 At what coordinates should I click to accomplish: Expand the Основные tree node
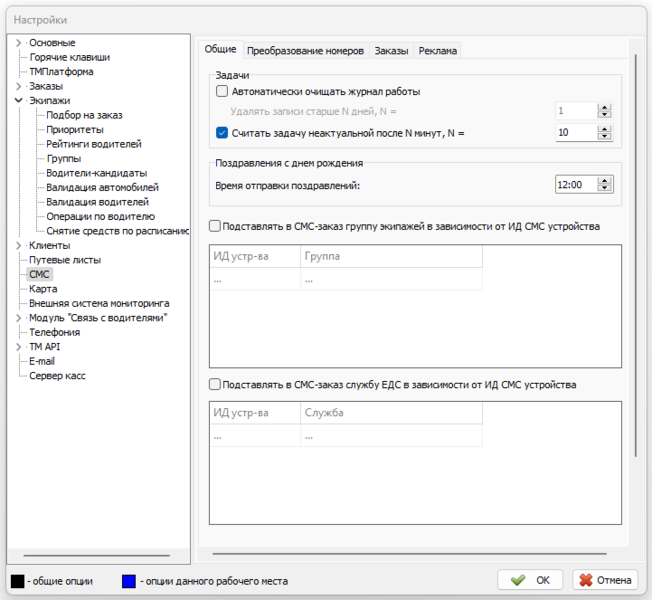click(x=19, y=43)
